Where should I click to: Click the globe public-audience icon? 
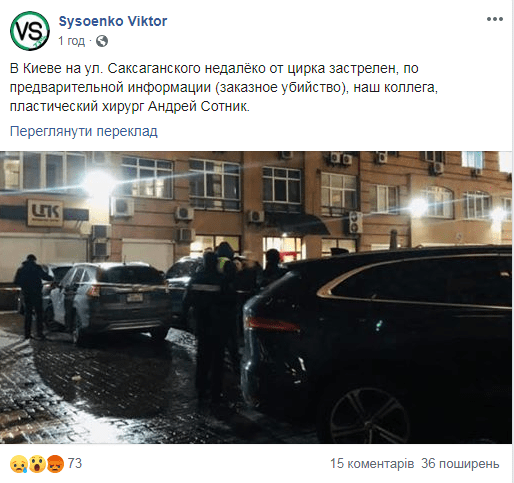pyautogui.click(x=102, y=41)
